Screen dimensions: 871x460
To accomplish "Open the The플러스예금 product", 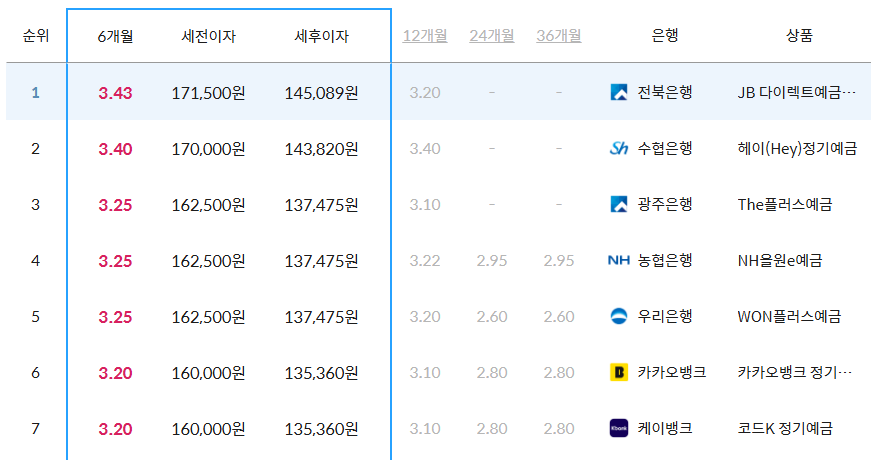I will (784, 204).
